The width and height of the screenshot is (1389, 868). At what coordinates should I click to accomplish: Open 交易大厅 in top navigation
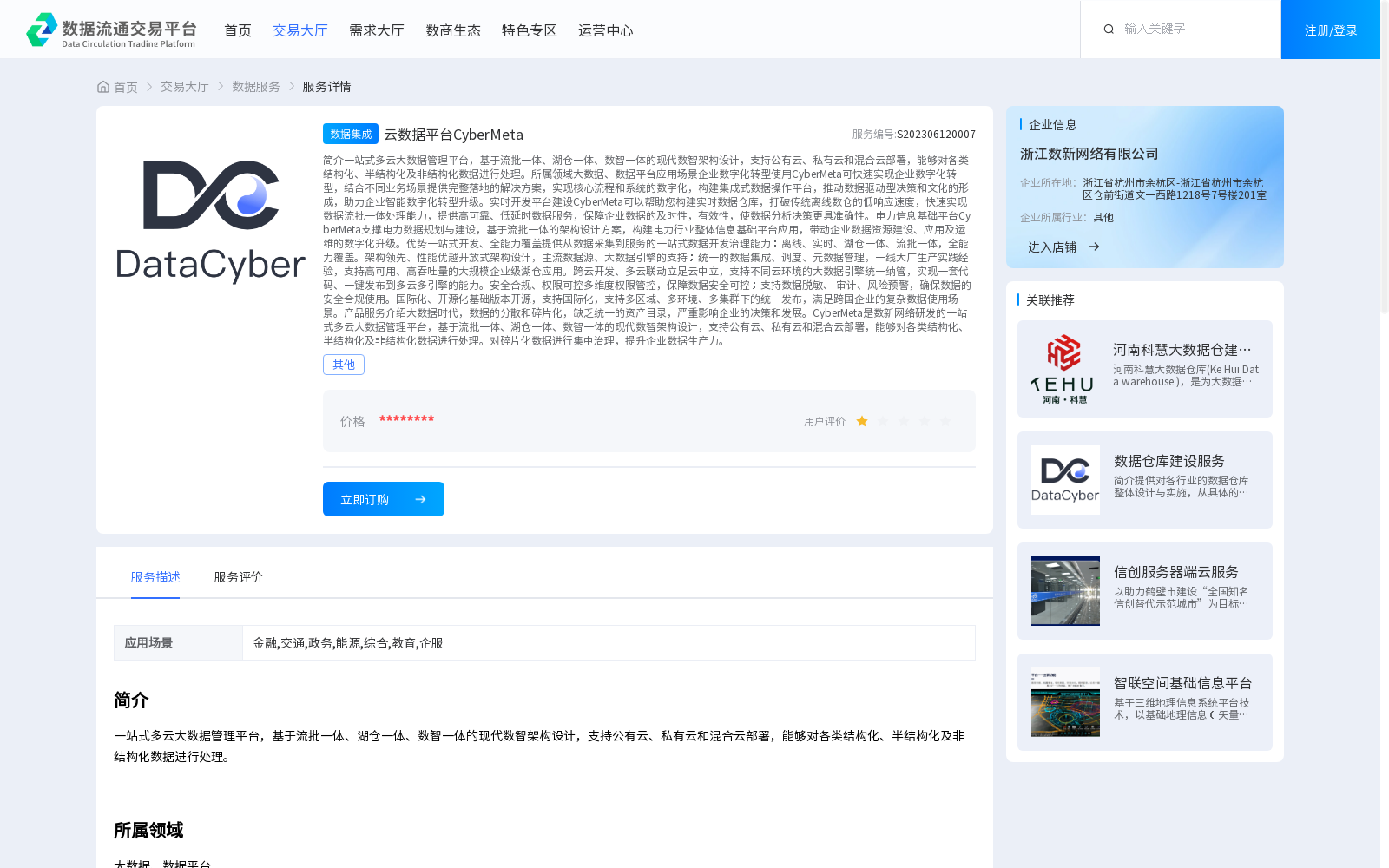(x=300, y=30)
